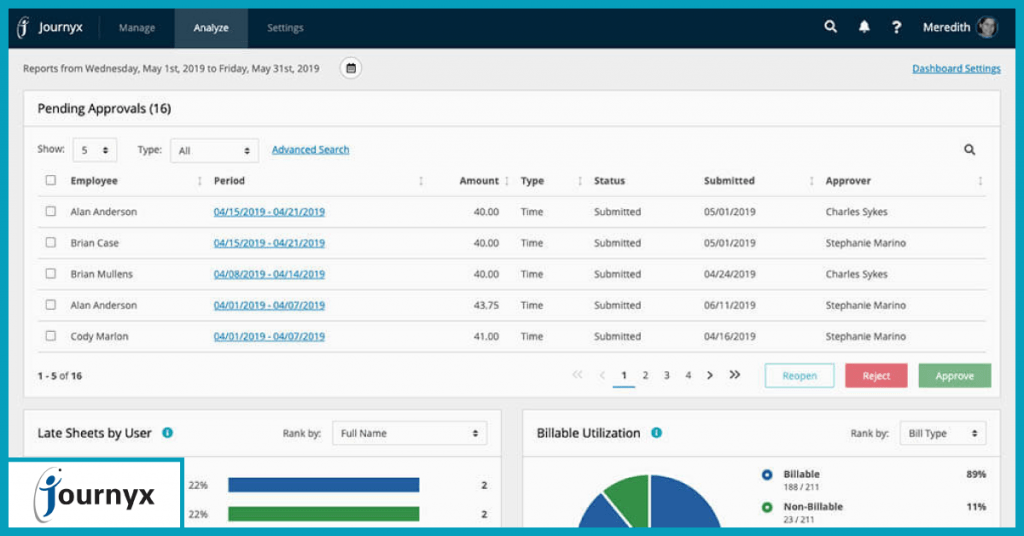The width and height of the screenshot is (1024, 536).
Task: Click page 1 in the pagination
Action: pyautogui.click(x=624, y=375)
